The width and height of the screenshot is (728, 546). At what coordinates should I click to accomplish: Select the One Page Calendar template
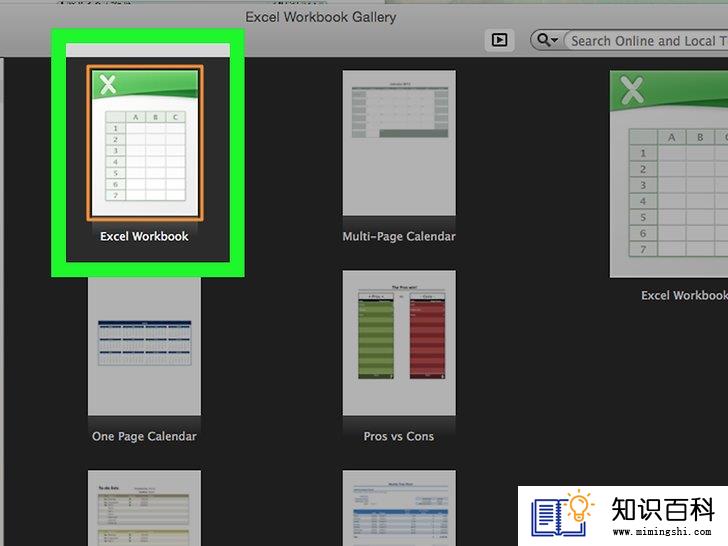(144, 346)
